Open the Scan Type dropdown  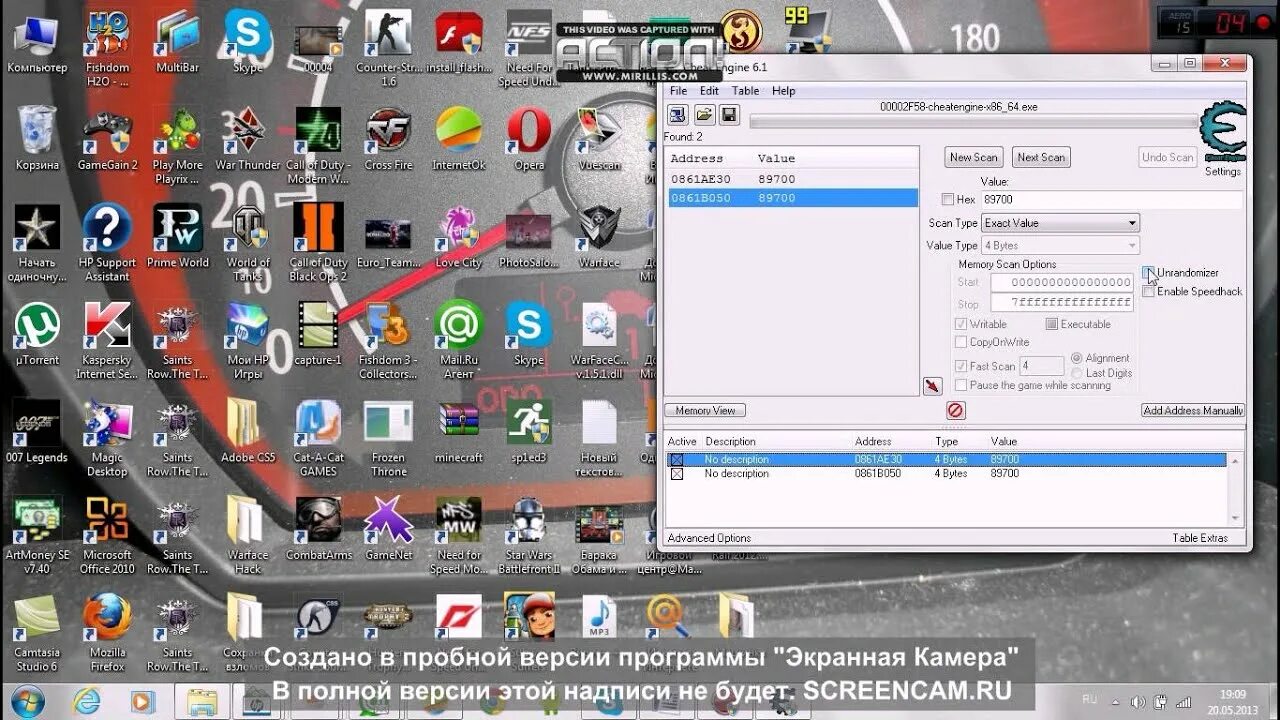[x=1060, y=223]
